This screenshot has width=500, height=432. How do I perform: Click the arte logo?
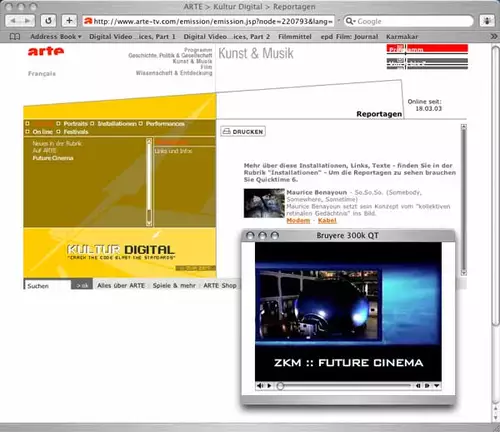point(46,52)
